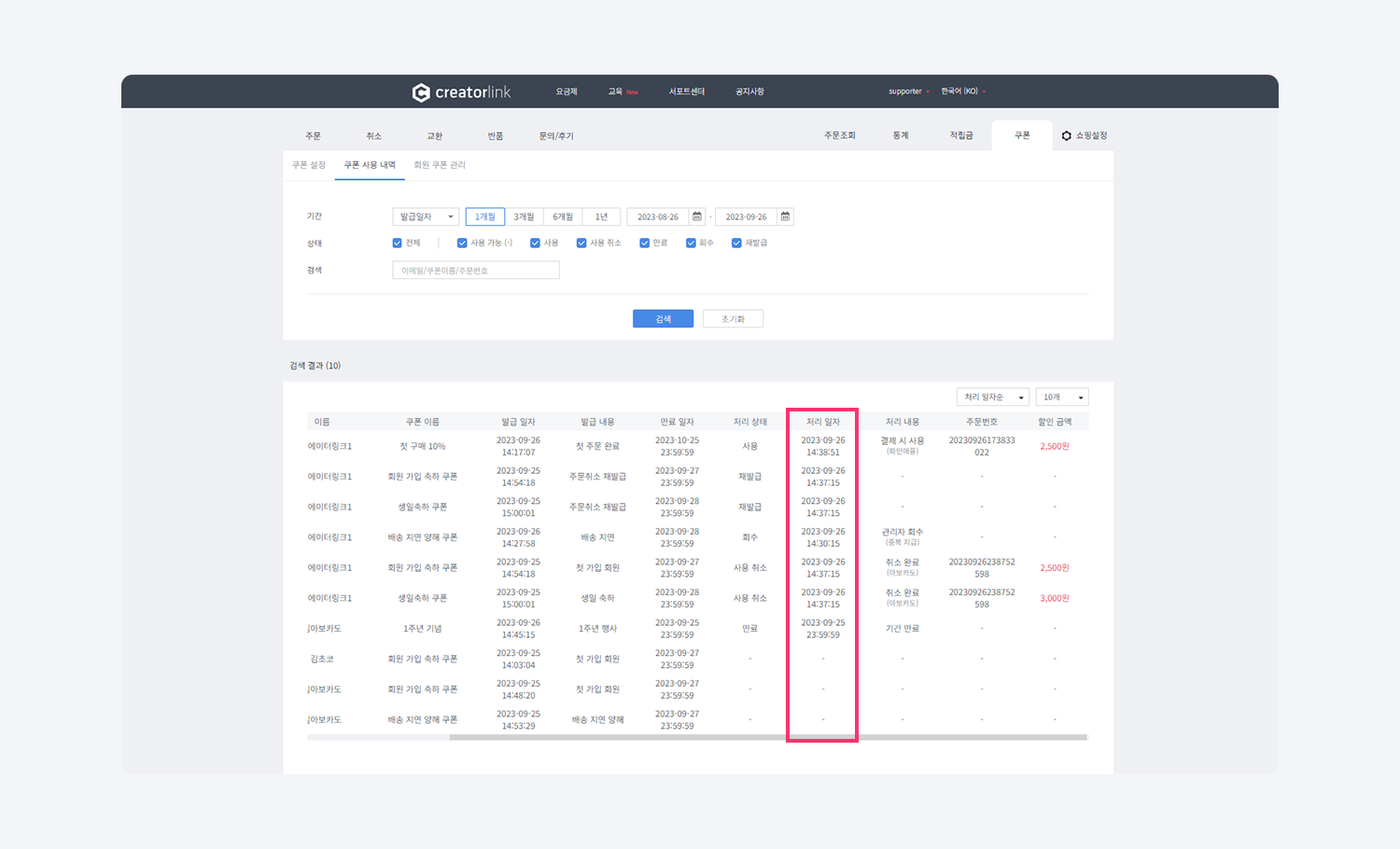Toggle the 사용 가능 (-) checkbox
The width and height of the screenshot is (1400, 849).
[x=462, y=243]
